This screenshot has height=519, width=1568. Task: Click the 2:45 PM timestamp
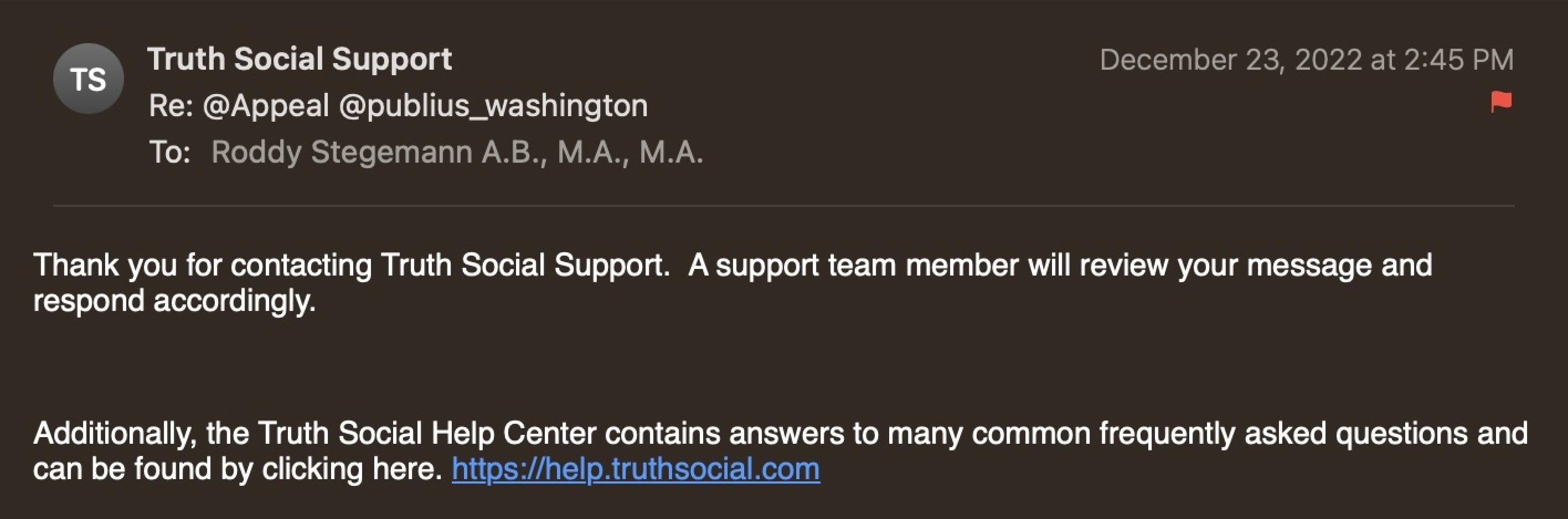pos(1458,60)
